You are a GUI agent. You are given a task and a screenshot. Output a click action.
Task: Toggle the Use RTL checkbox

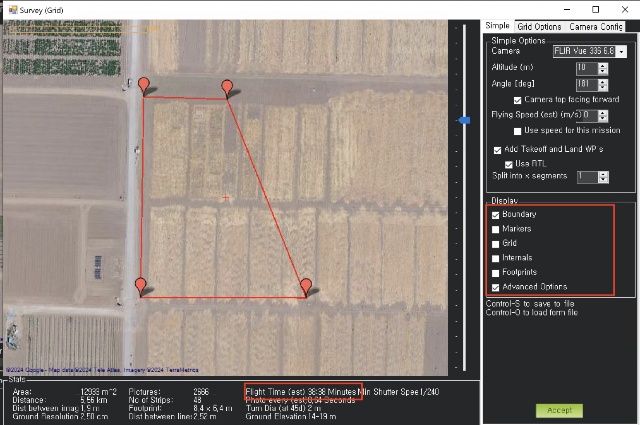point(508,163)
